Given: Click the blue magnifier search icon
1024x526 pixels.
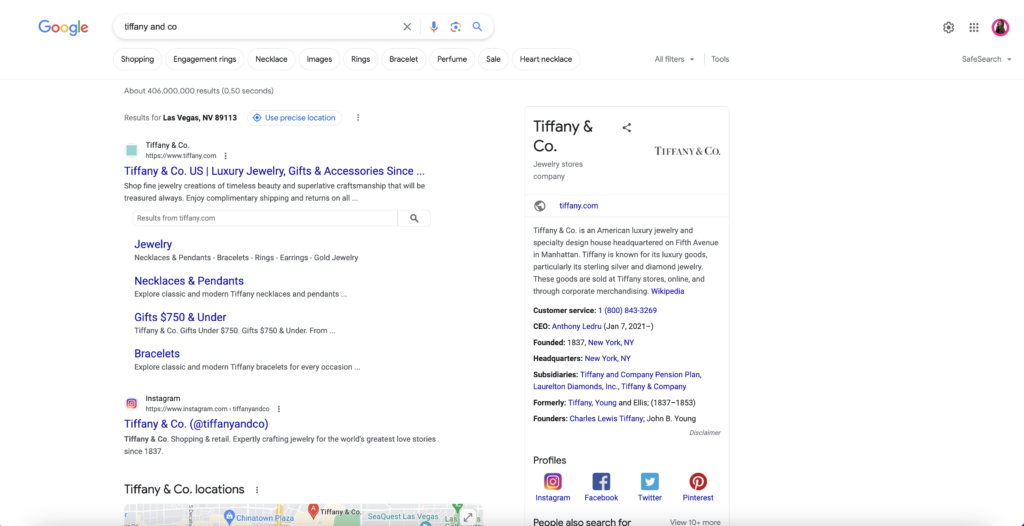Looking at the screenshot, I should pyautogui.click(x=477, y=27).
